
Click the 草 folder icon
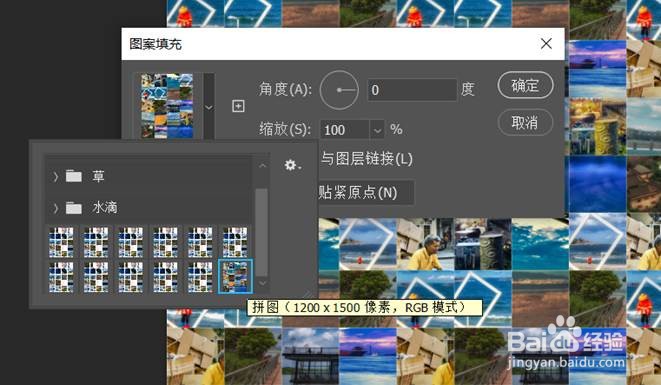(x=74, y=176)
